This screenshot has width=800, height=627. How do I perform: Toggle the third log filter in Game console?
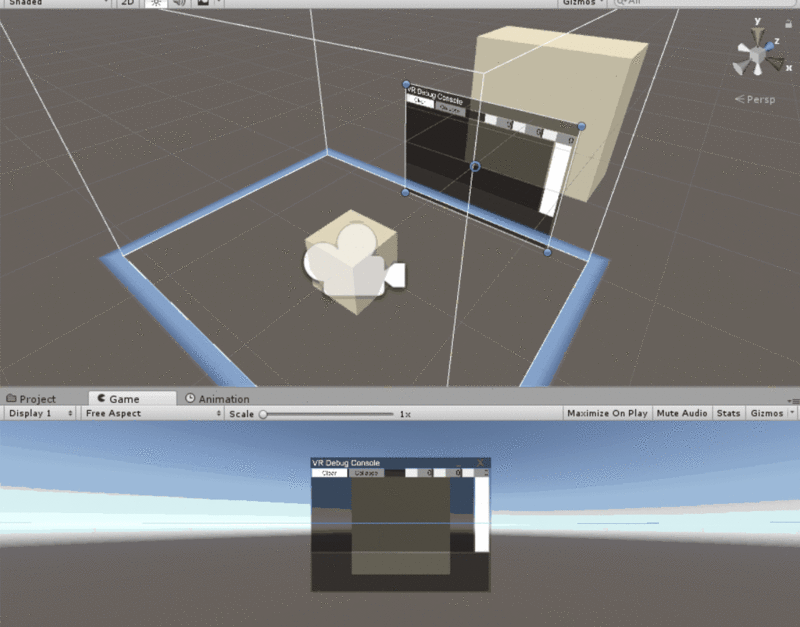click(476, 473)
